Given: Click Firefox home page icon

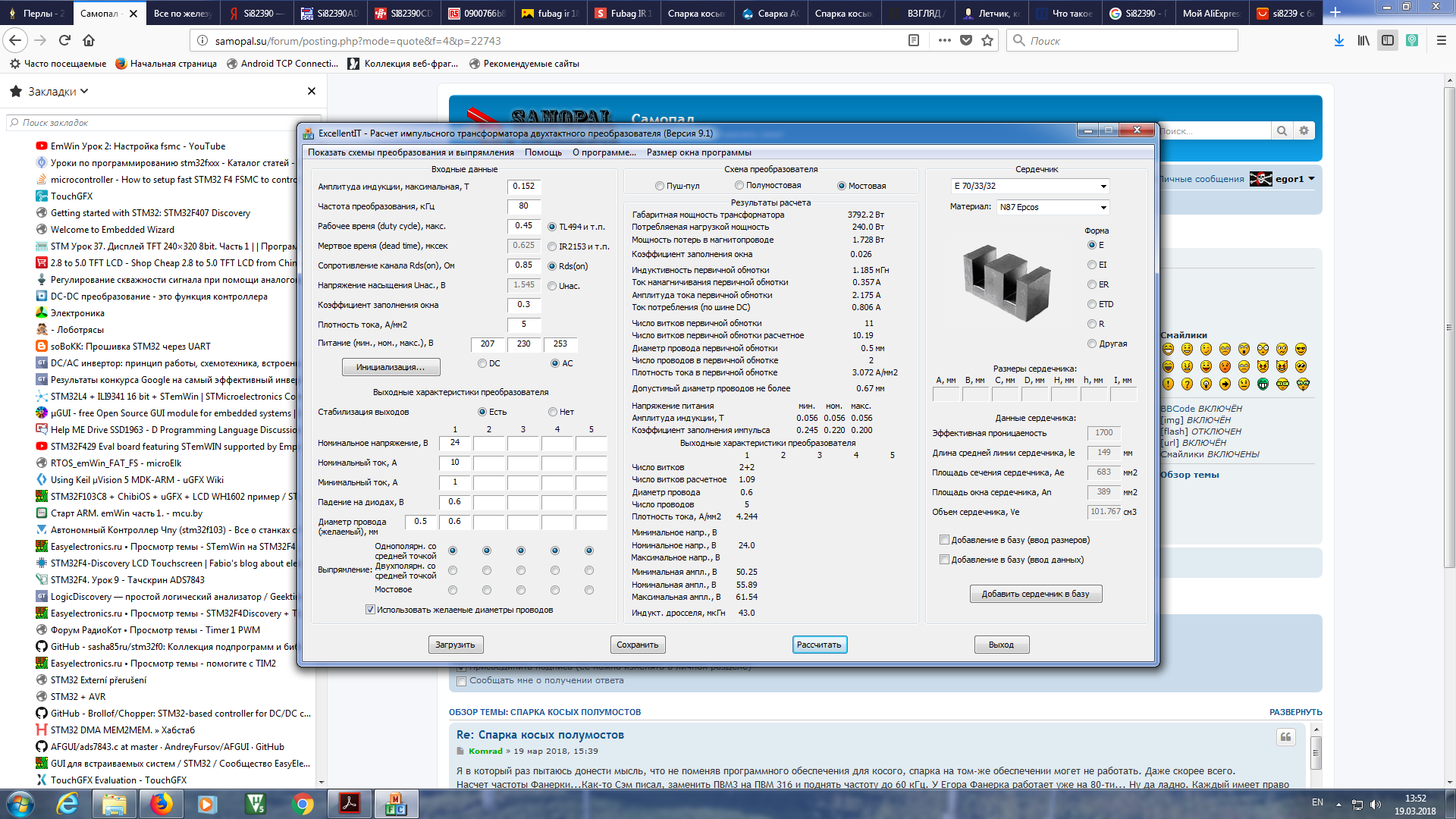Looking at the screenshot, I should [89, 40].
